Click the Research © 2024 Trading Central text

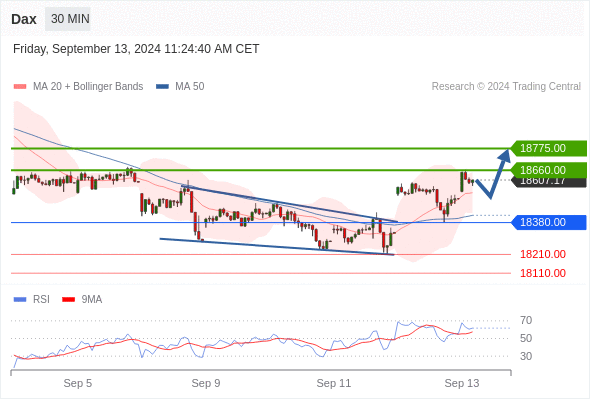click(506, 87)
